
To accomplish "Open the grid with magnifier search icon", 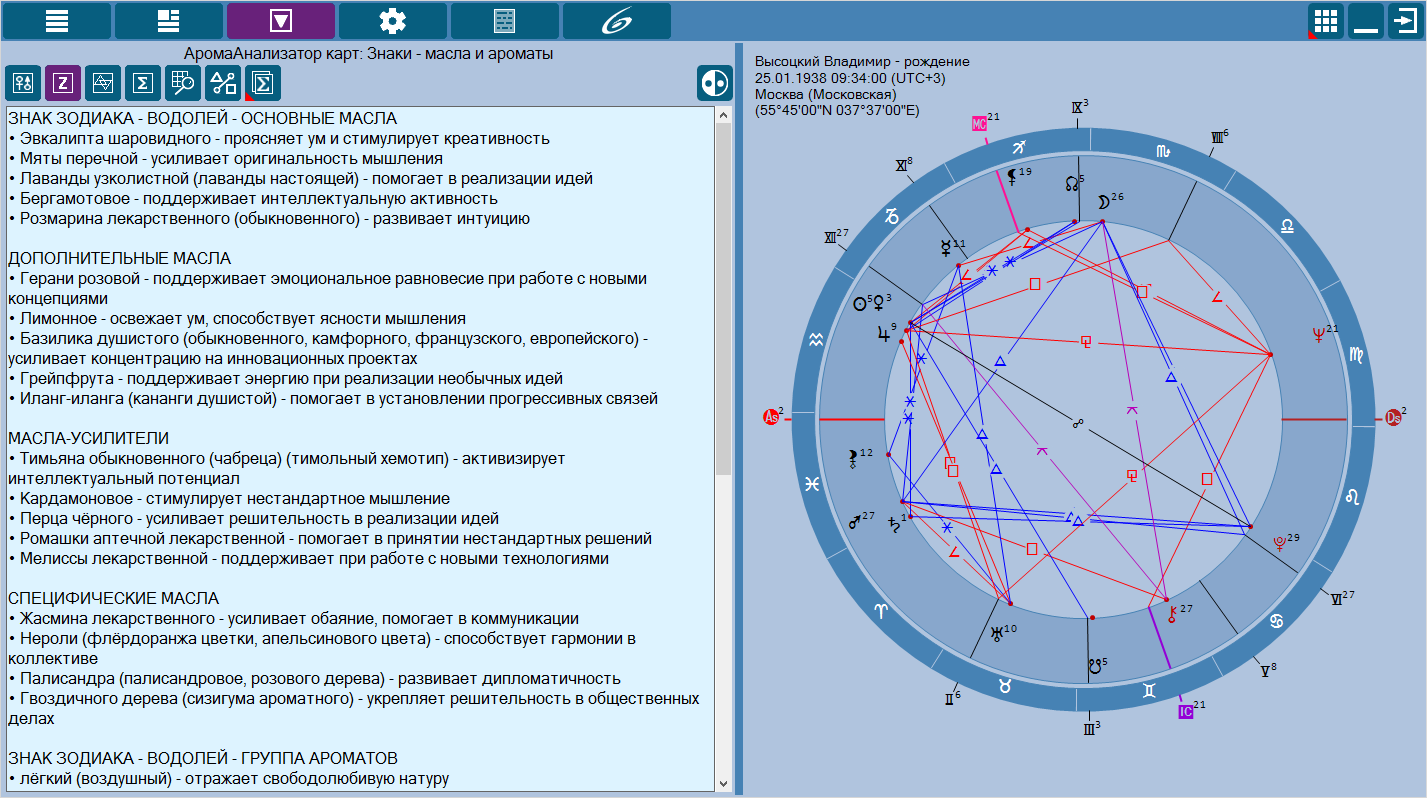I will pos(183,84).
